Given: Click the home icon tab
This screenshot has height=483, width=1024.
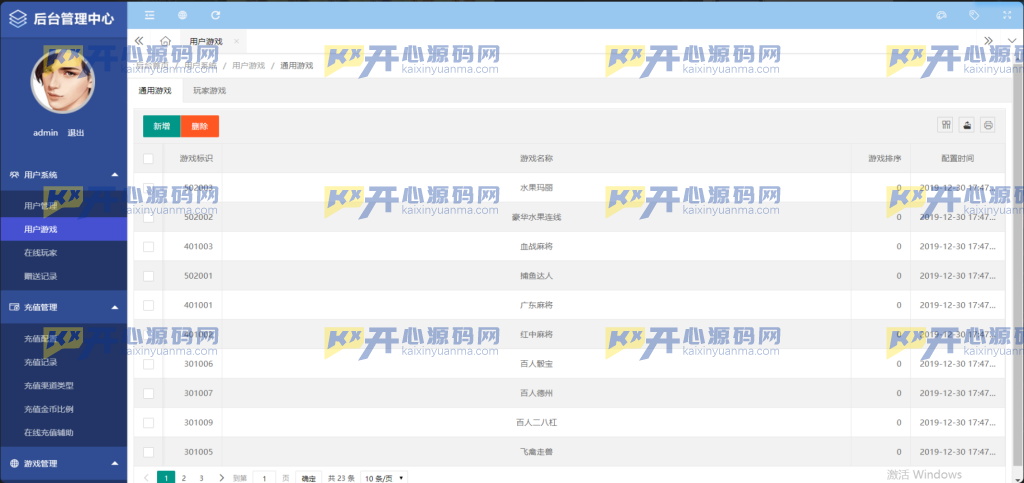Looking at the screenshot, I should click(x=165, y=41).
